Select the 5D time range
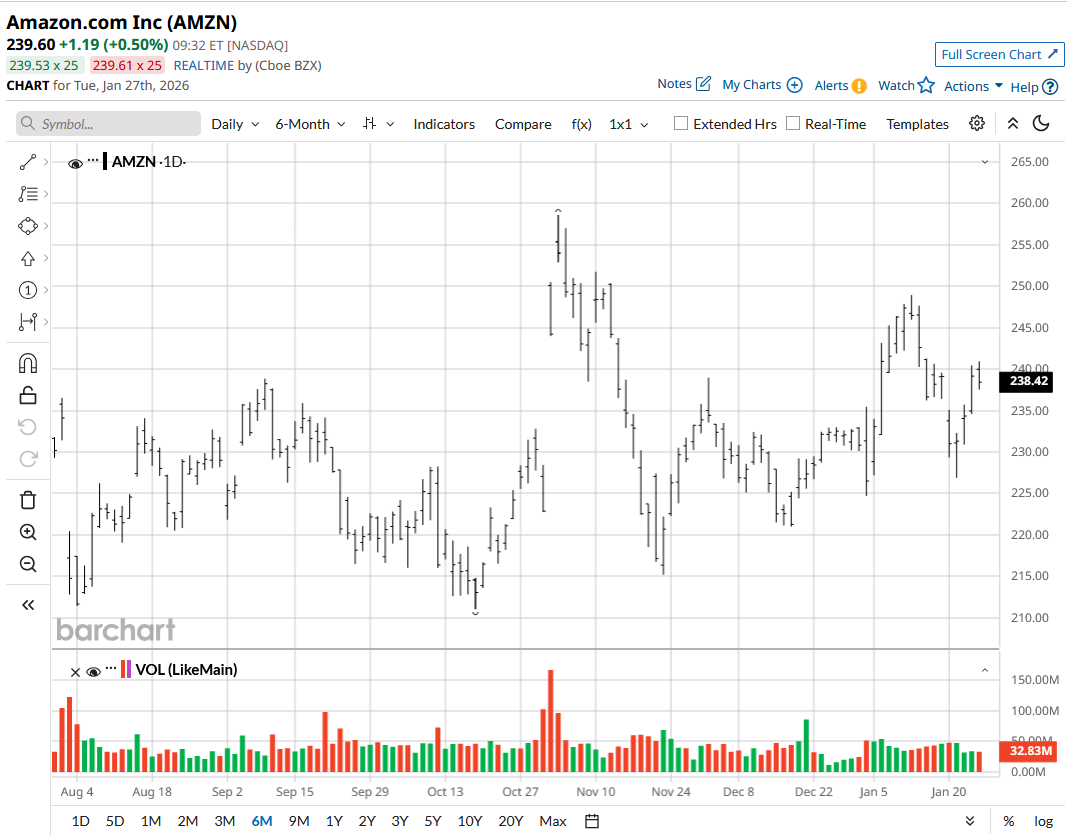This screenshot has width=1067, height=837. [x=115, y=821]
